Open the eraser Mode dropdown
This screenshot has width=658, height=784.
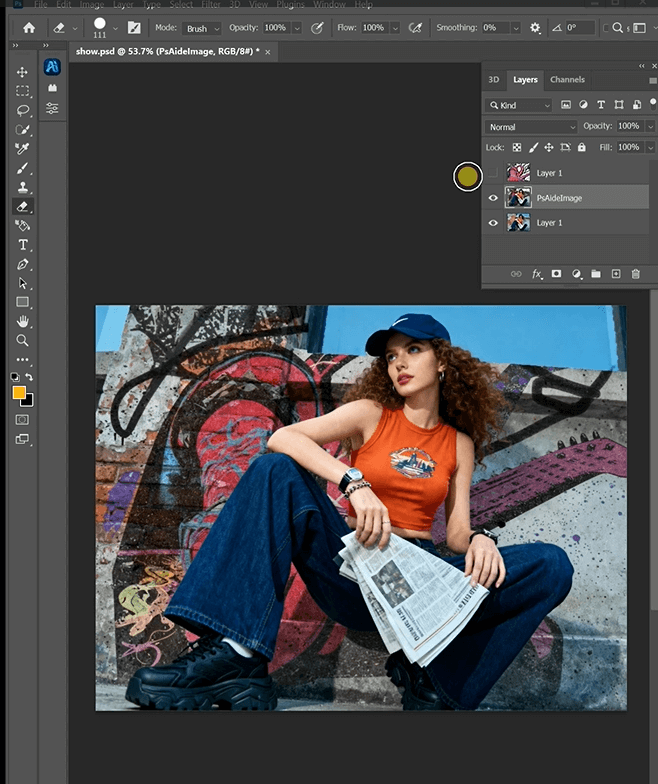pyautogui.click(x=203, y=29)
